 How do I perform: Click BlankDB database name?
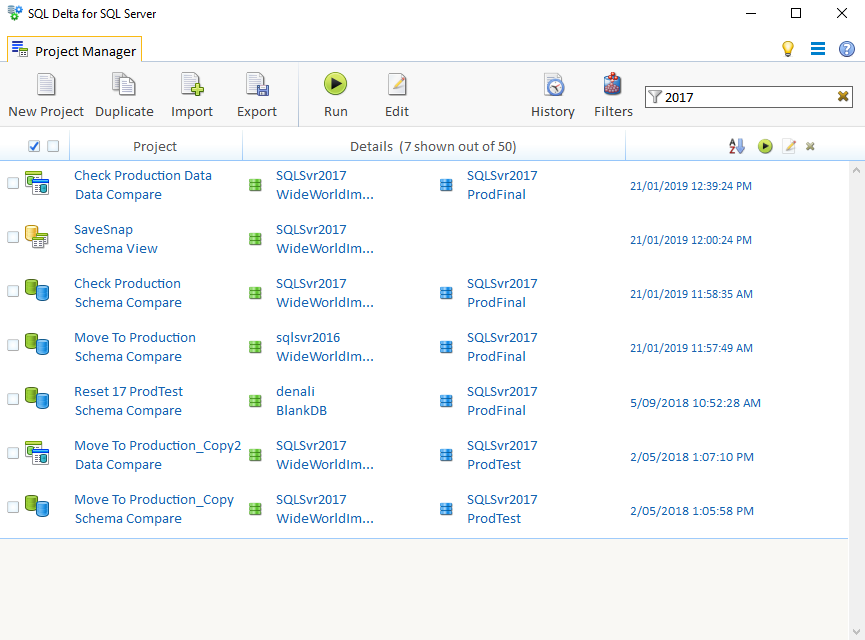pos(301,410)
